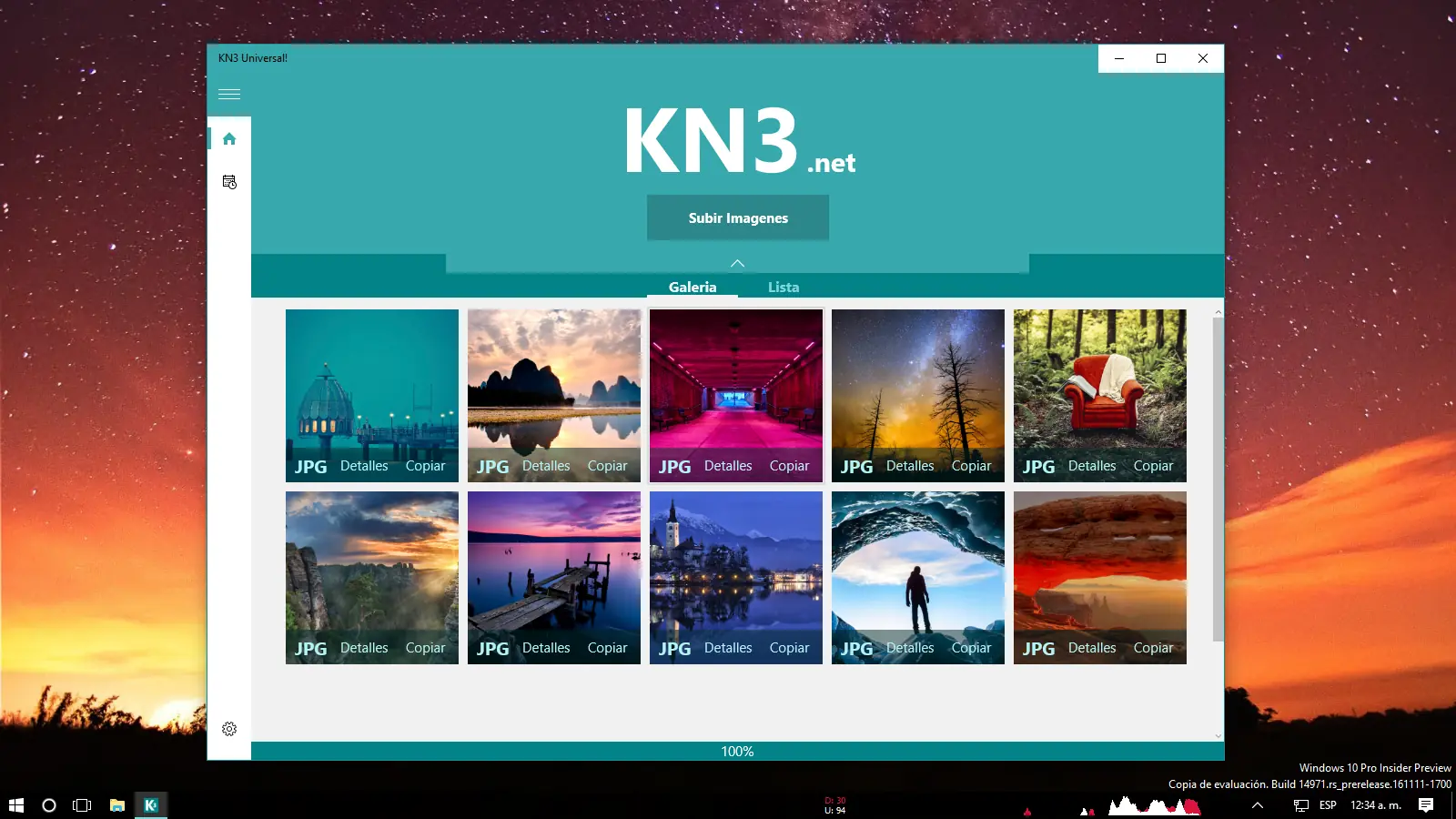This screenshot has width=1456, height=819.
Task: Show Detalles for the purple lake dock image
Action: click(x=546, y=648)
